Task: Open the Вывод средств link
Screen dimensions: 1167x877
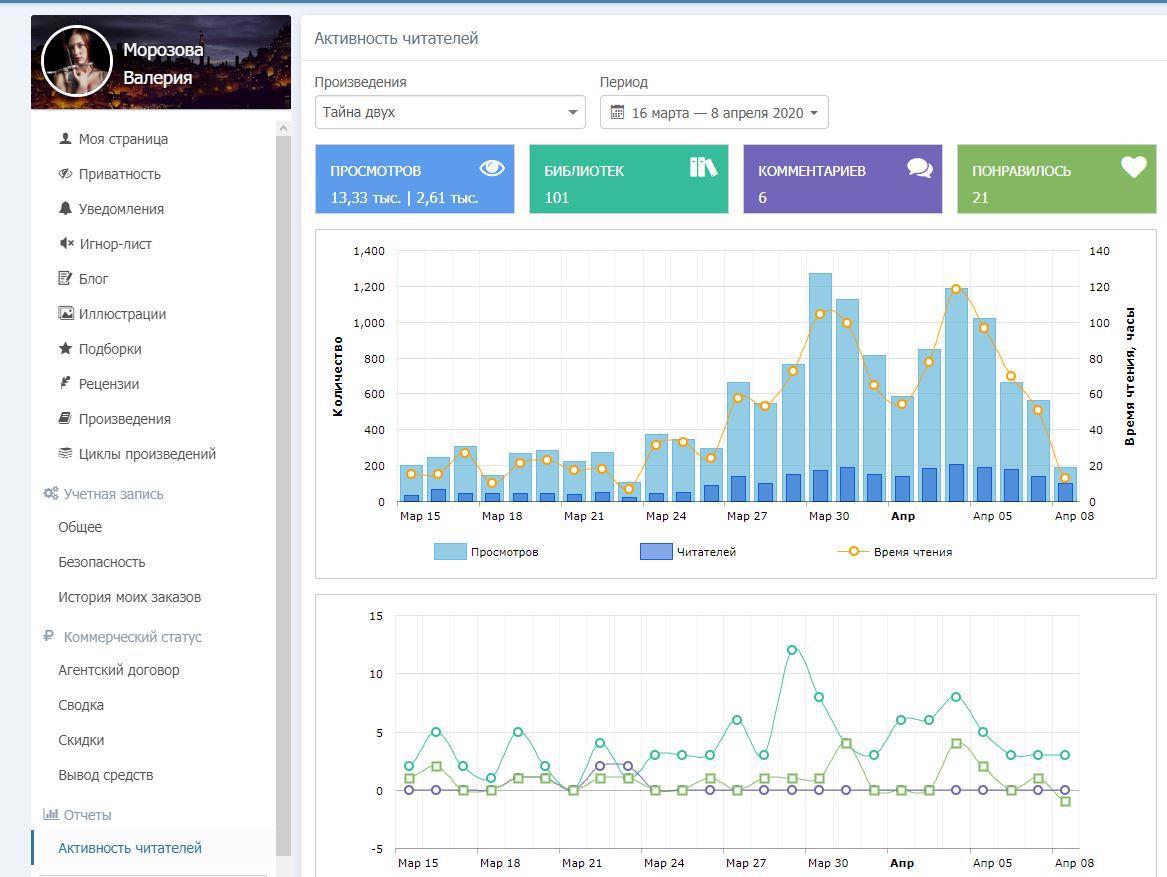Action: pos(105,775)
